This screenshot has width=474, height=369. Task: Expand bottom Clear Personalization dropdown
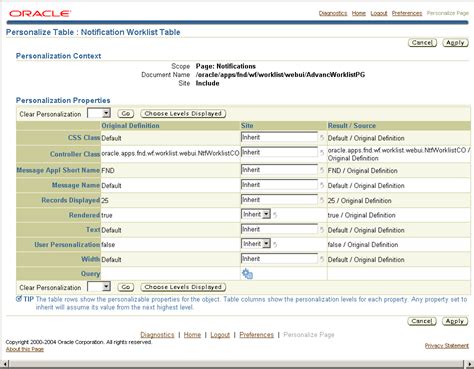tap(99, 287)
